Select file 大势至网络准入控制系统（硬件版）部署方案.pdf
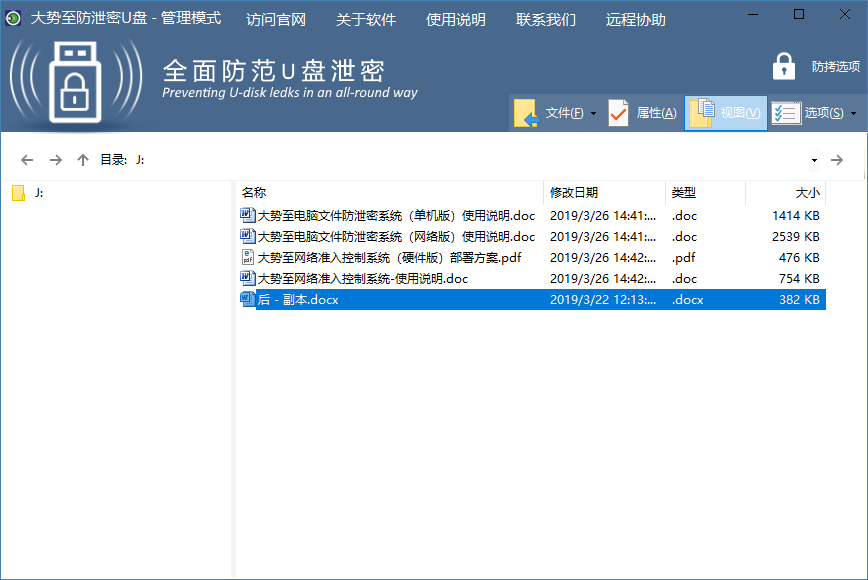868x580 pixels. coord(389,257)
